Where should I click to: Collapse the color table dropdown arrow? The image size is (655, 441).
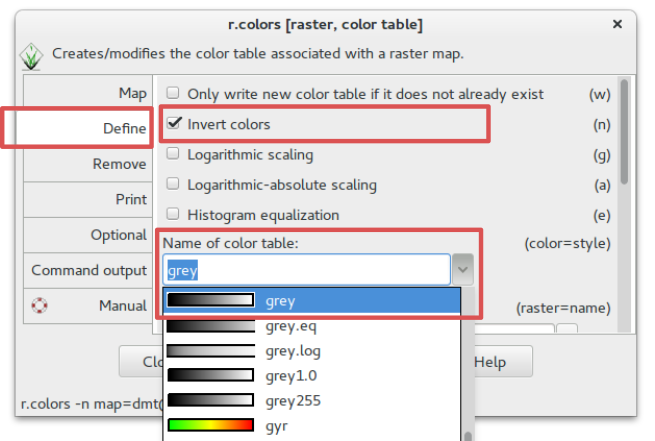click(x=463, y=270)
